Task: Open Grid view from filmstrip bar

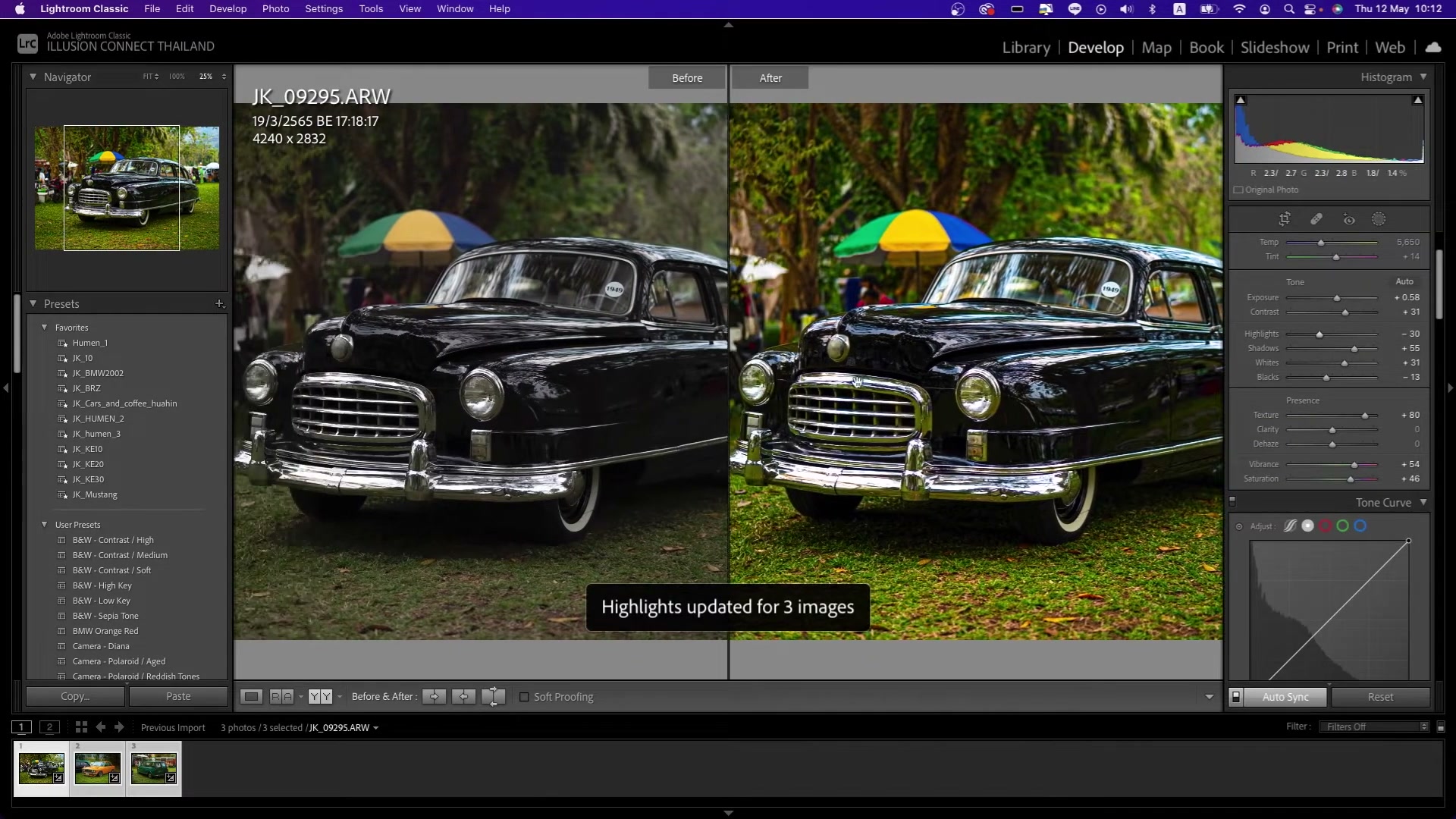Action: (81, 726)
